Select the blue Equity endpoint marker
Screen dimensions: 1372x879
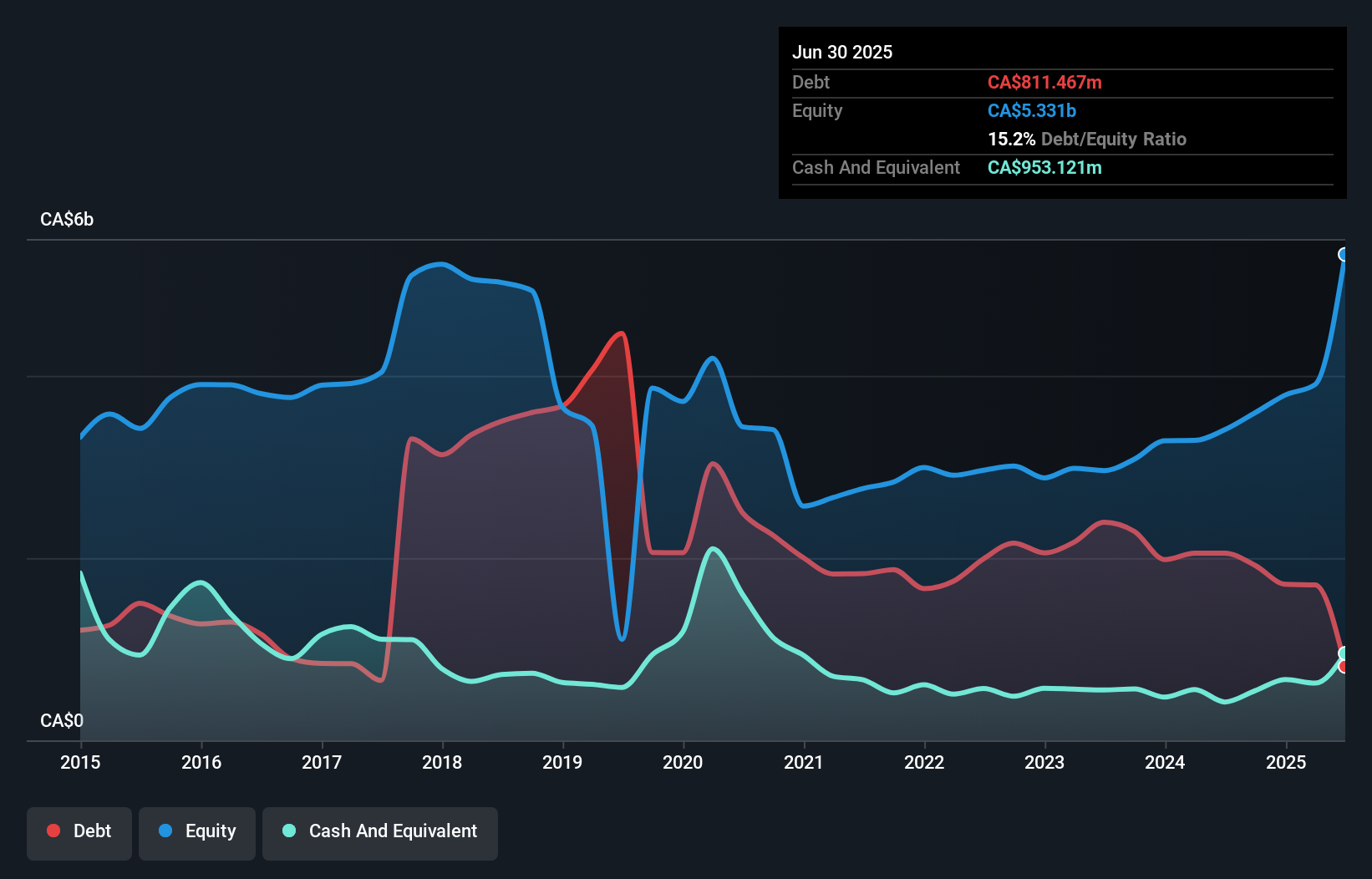click(x=1344, y=253)
